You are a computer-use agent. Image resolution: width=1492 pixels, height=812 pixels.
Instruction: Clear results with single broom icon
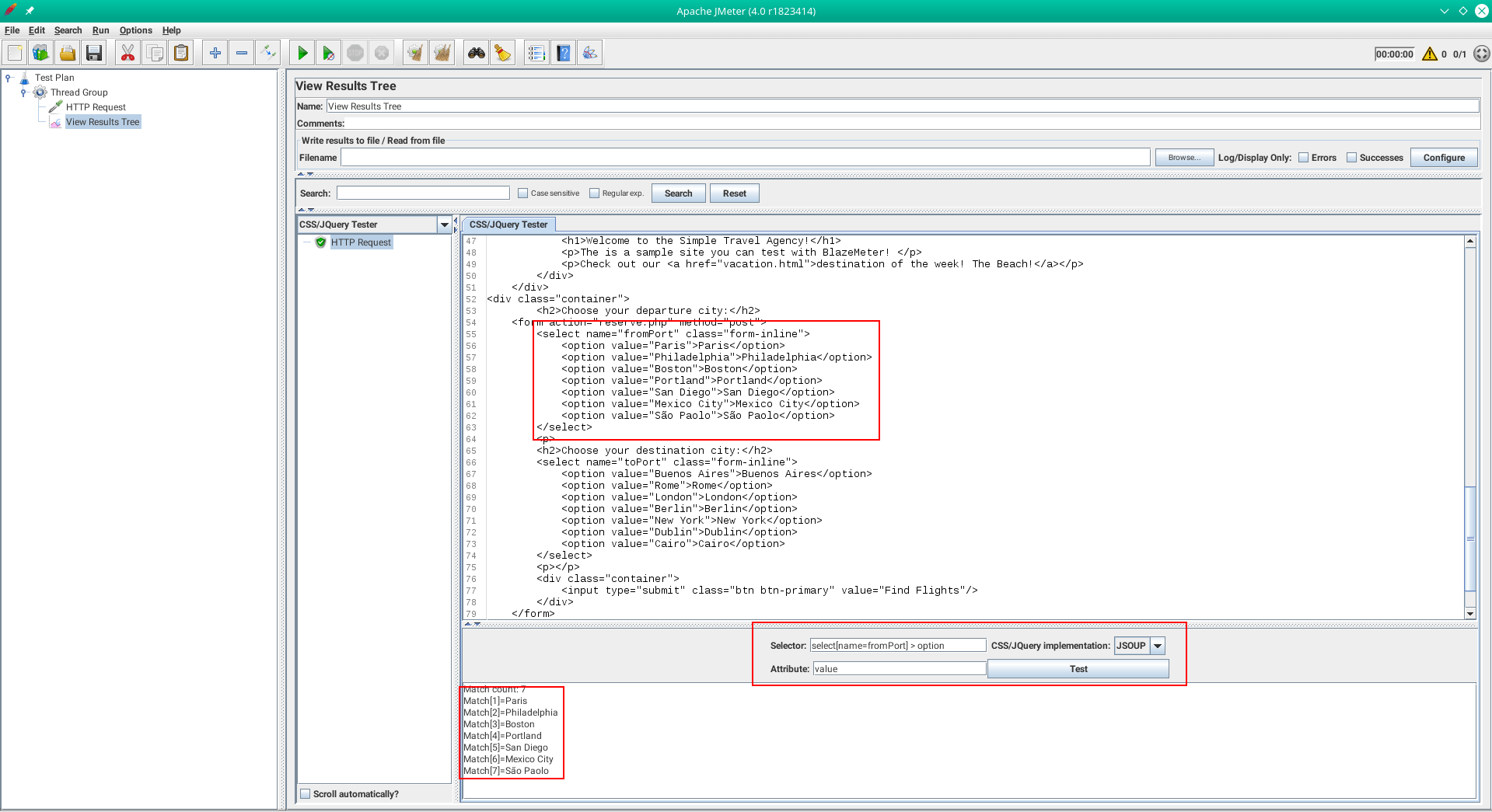pos(416,53)
